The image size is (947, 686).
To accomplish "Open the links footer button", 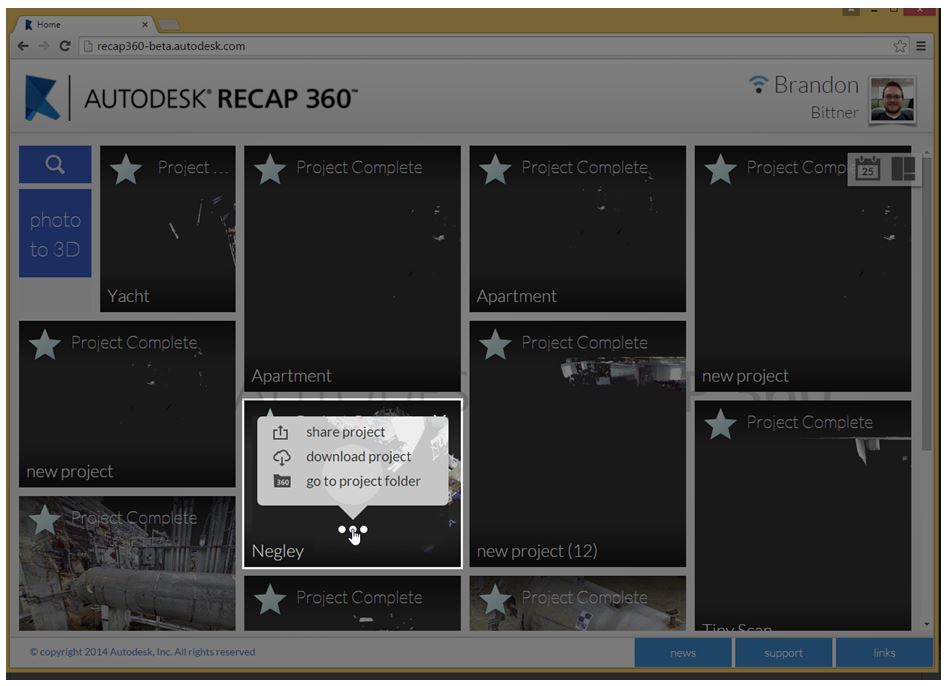I will coord(884,653).
